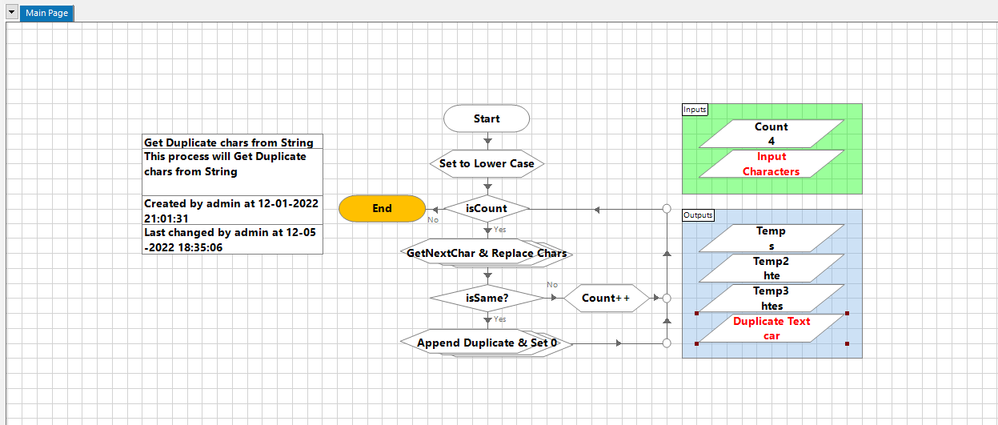This screenshot has height=425, width=998.
Task: Click the Inputs block label
Action: pyautogui.click(x=694, y=109)
